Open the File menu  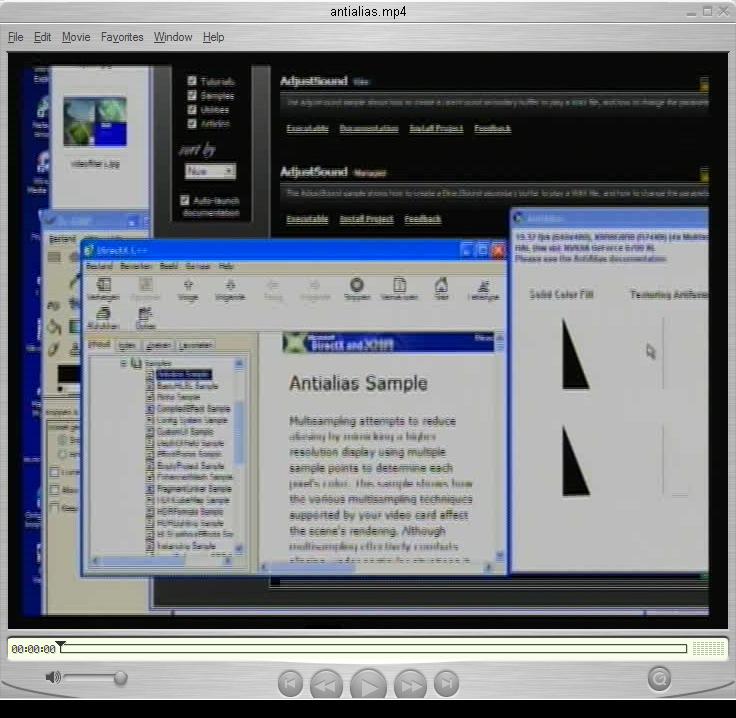(15, 37)
